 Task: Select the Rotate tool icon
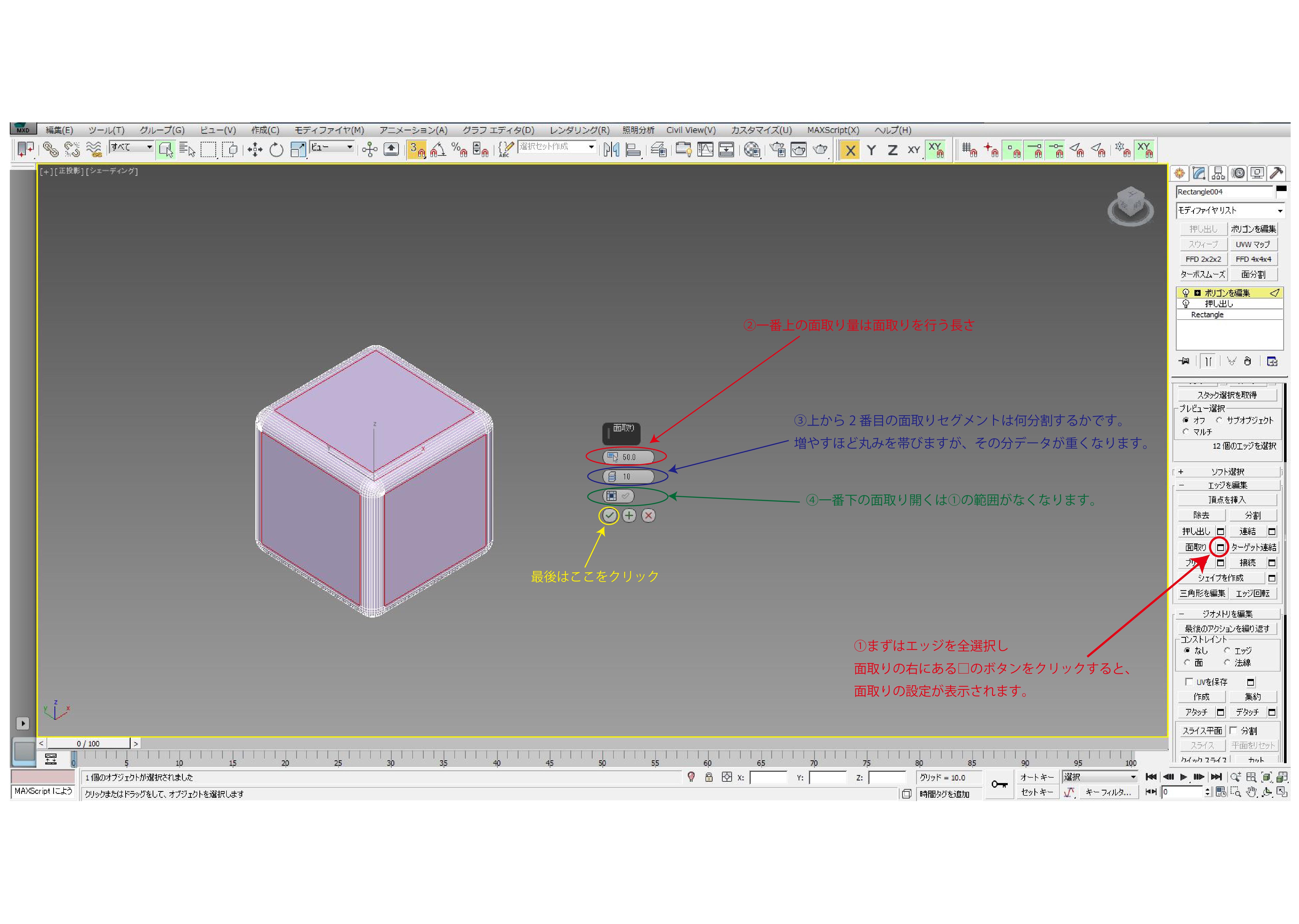click(x=276, y=150)
